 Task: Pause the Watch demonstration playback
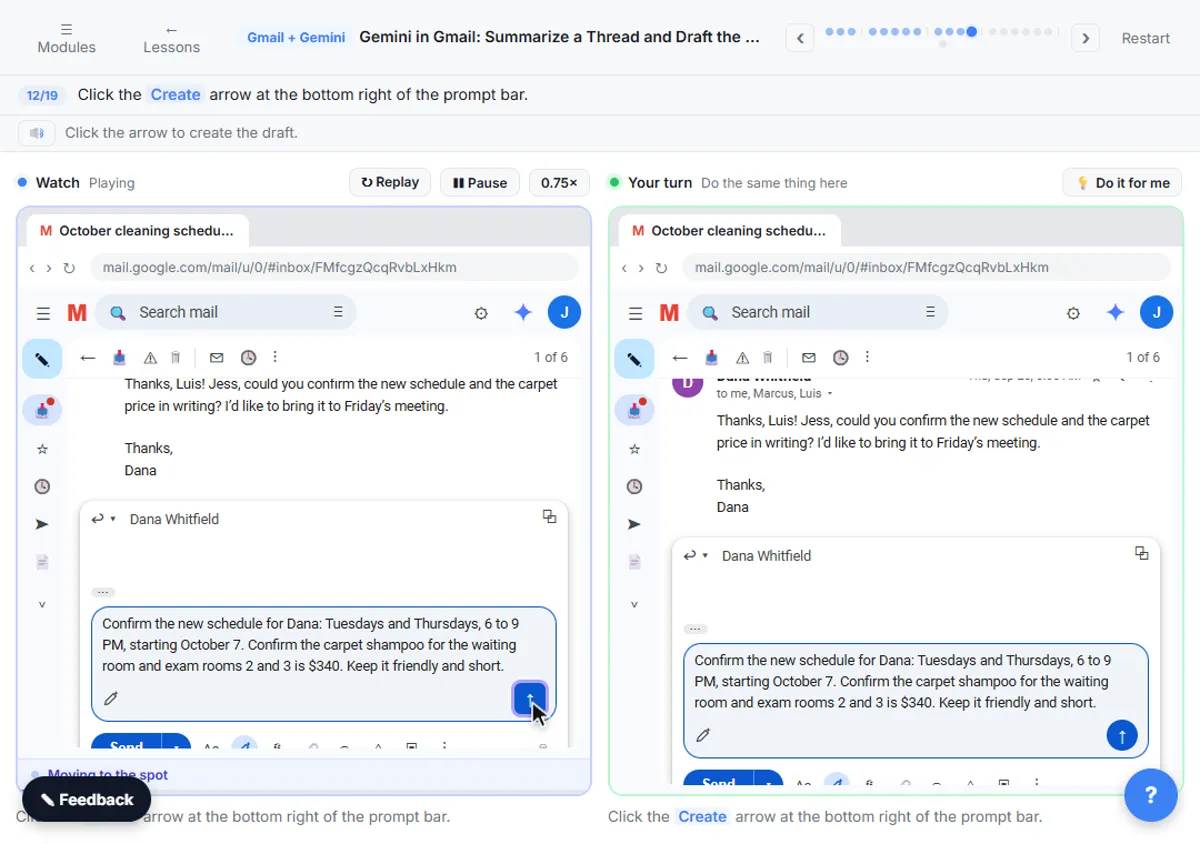pos(480,182)
